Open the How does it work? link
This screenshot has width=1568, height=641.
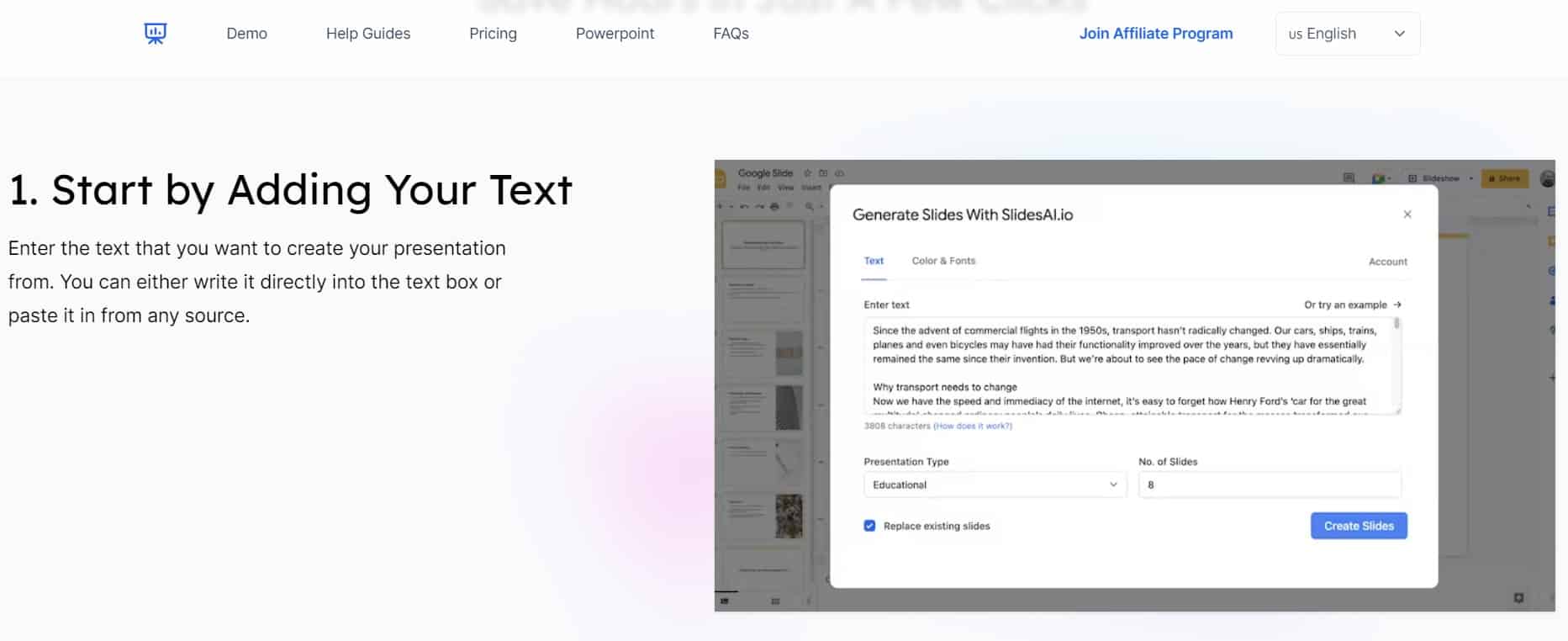click(973, 426)
